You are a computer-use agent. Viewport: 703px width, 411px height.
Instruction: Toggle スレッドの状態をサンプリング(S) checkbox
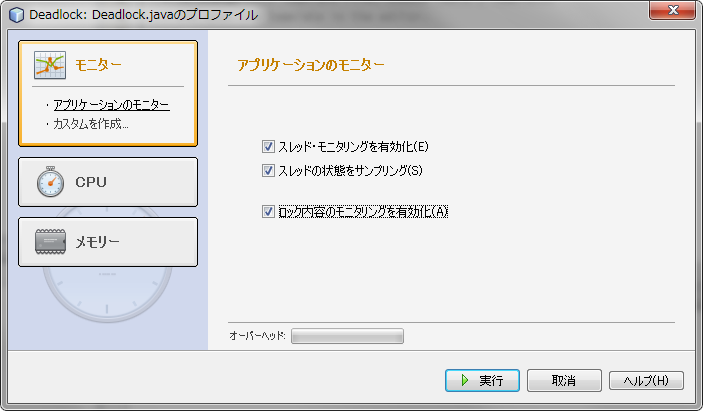tap(268, 170)
